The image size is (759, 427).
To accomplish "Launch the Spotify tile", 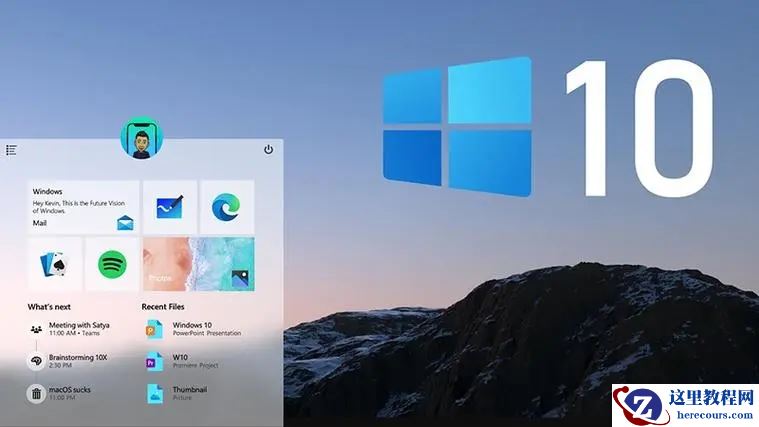I will coord(112,264).
